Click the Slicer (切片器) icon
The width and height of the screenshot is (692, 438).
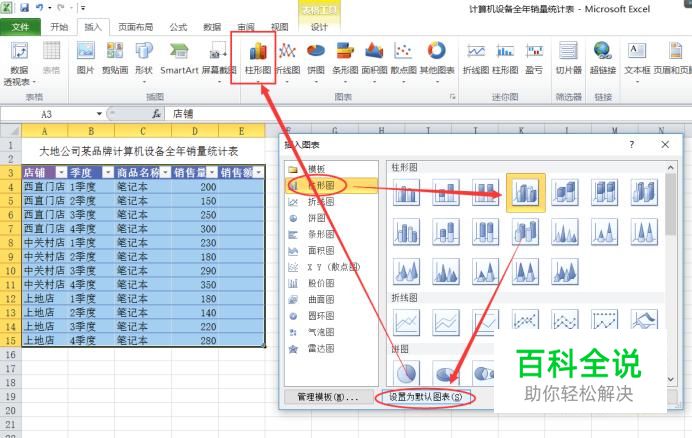click(568, 57)
